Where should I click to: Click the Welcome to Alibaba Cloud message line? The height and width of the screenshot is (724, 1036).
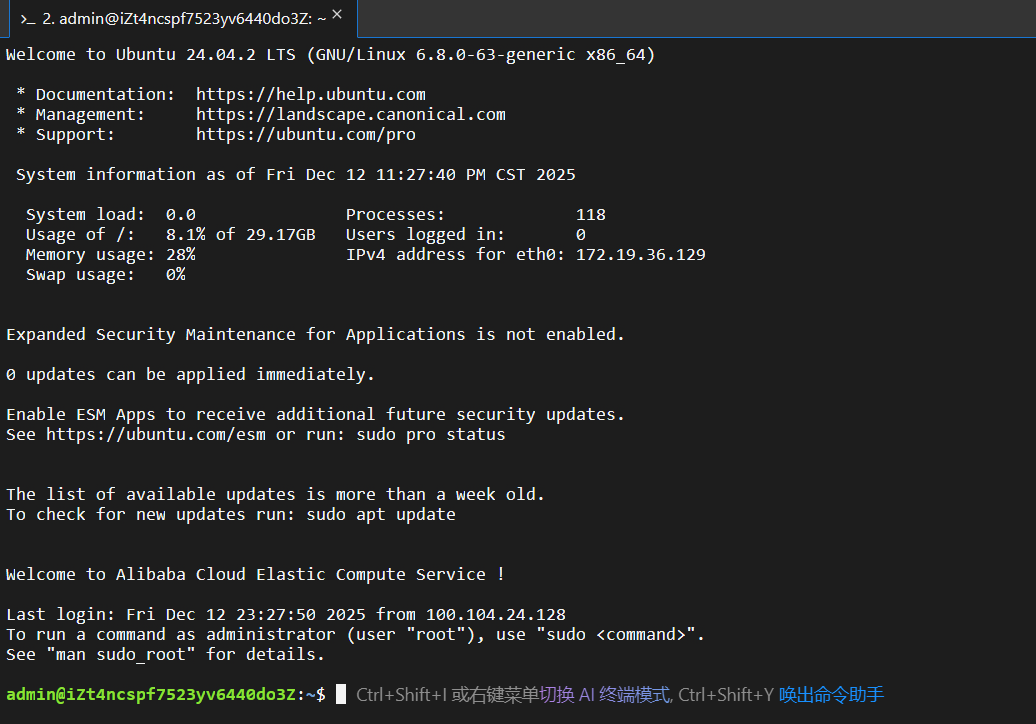pyautogui.click(x=255, y=574)
